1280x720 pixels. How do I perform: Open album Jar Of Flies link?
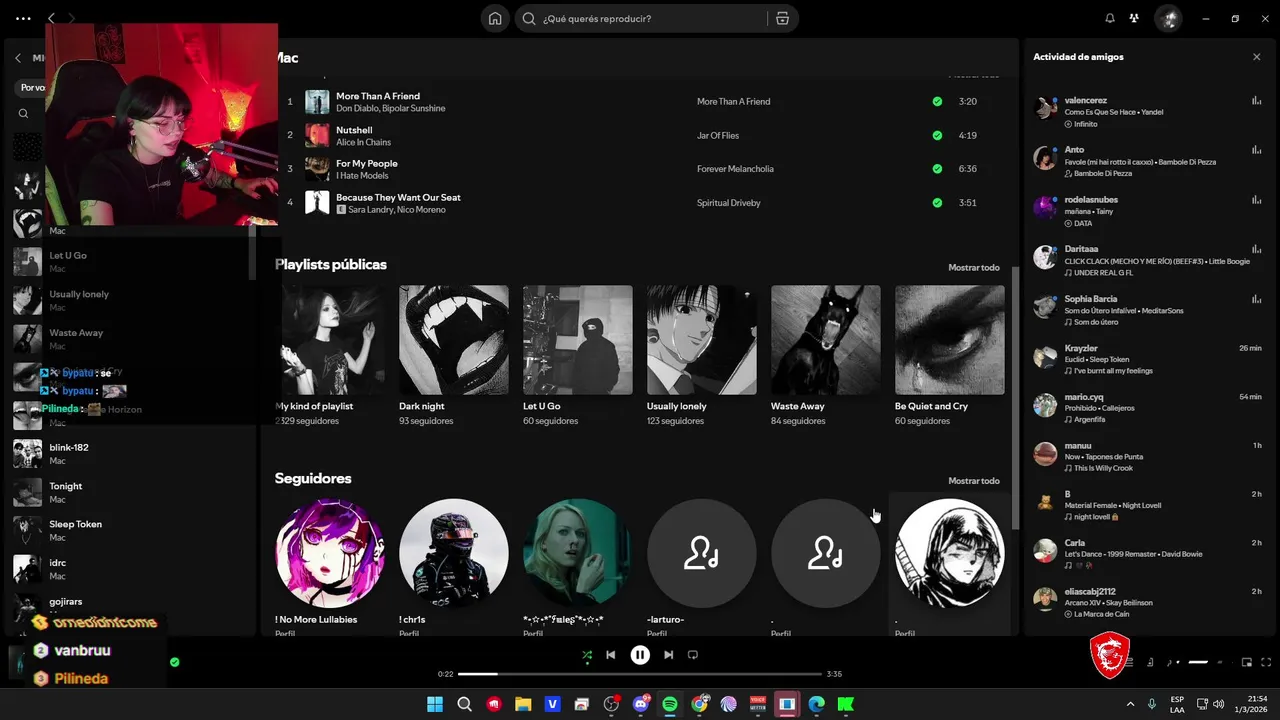718,135
